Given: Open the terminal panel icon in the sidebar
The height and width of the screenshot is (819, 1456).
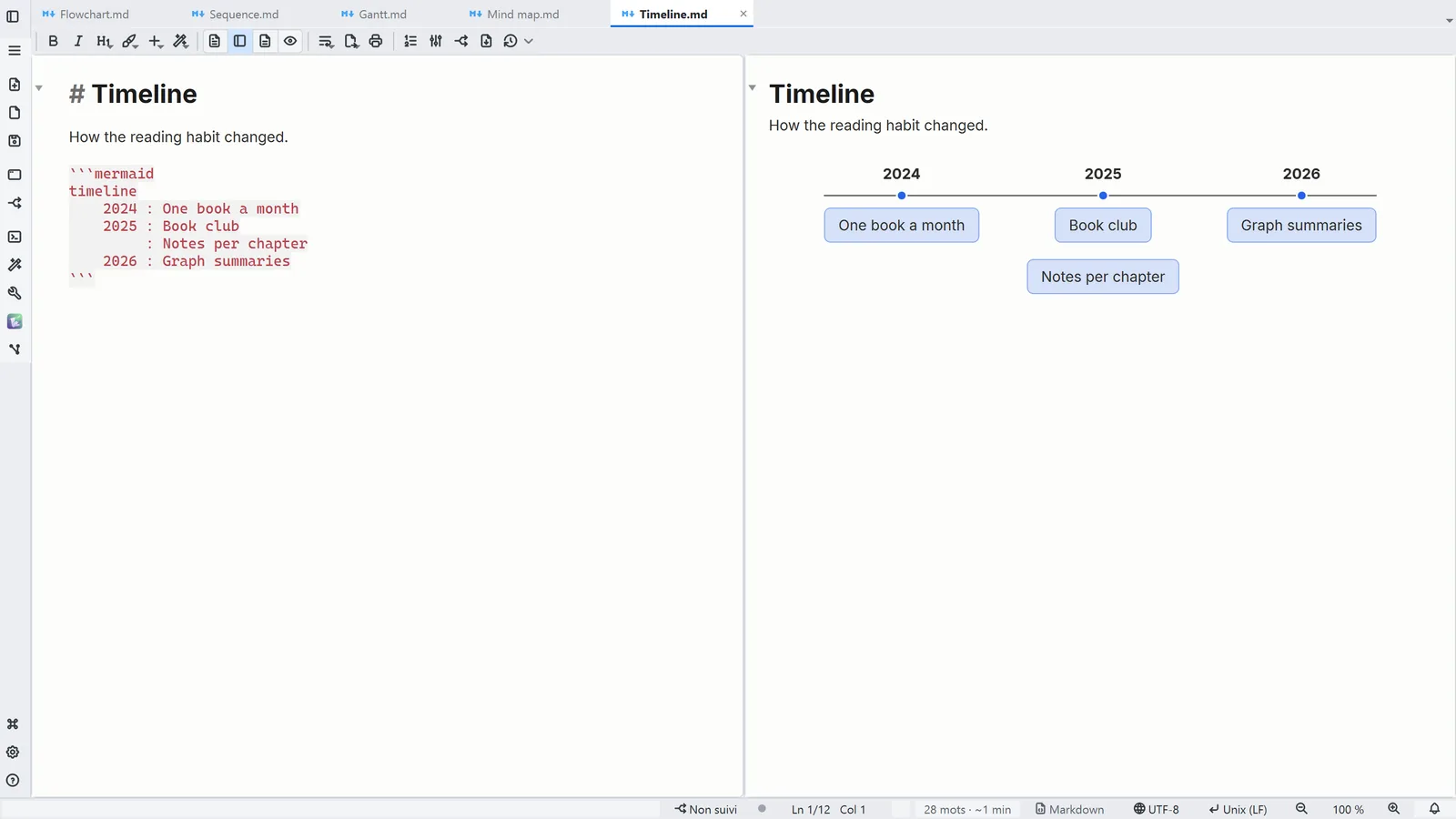Looking at the screenshot, I should (15, 237).
